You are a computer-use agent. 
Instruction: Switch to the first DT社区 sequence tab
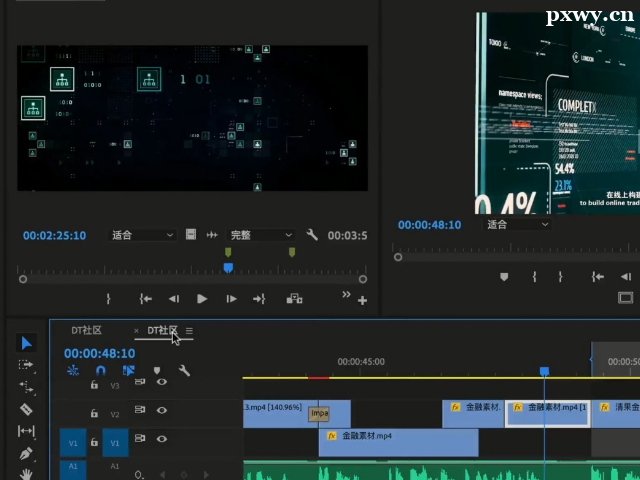pyautogui.click(x=86, y=330)
